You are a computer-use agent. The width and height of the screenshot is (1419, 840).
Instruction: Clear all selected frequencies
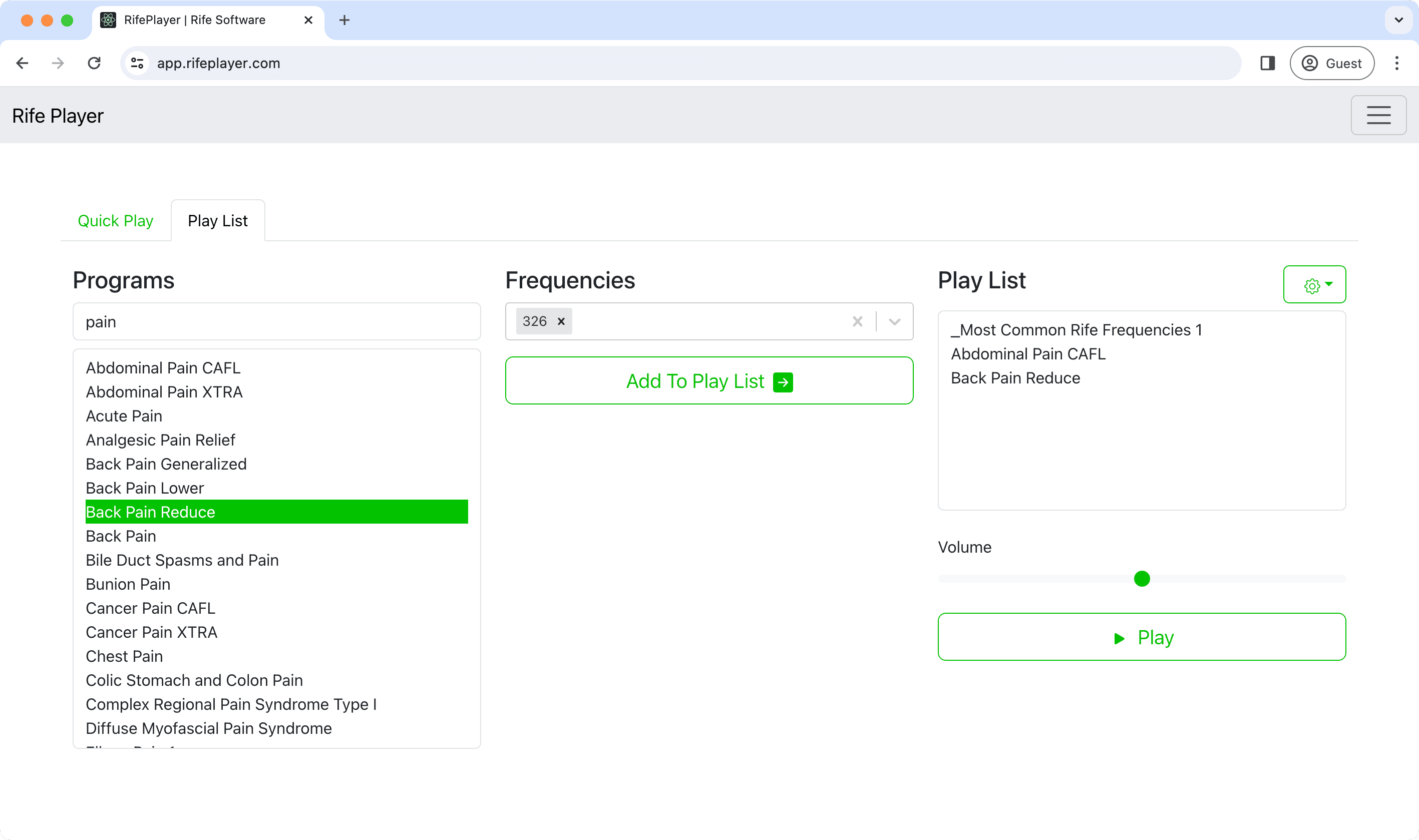pyautogui.click(x=857, y=321)
